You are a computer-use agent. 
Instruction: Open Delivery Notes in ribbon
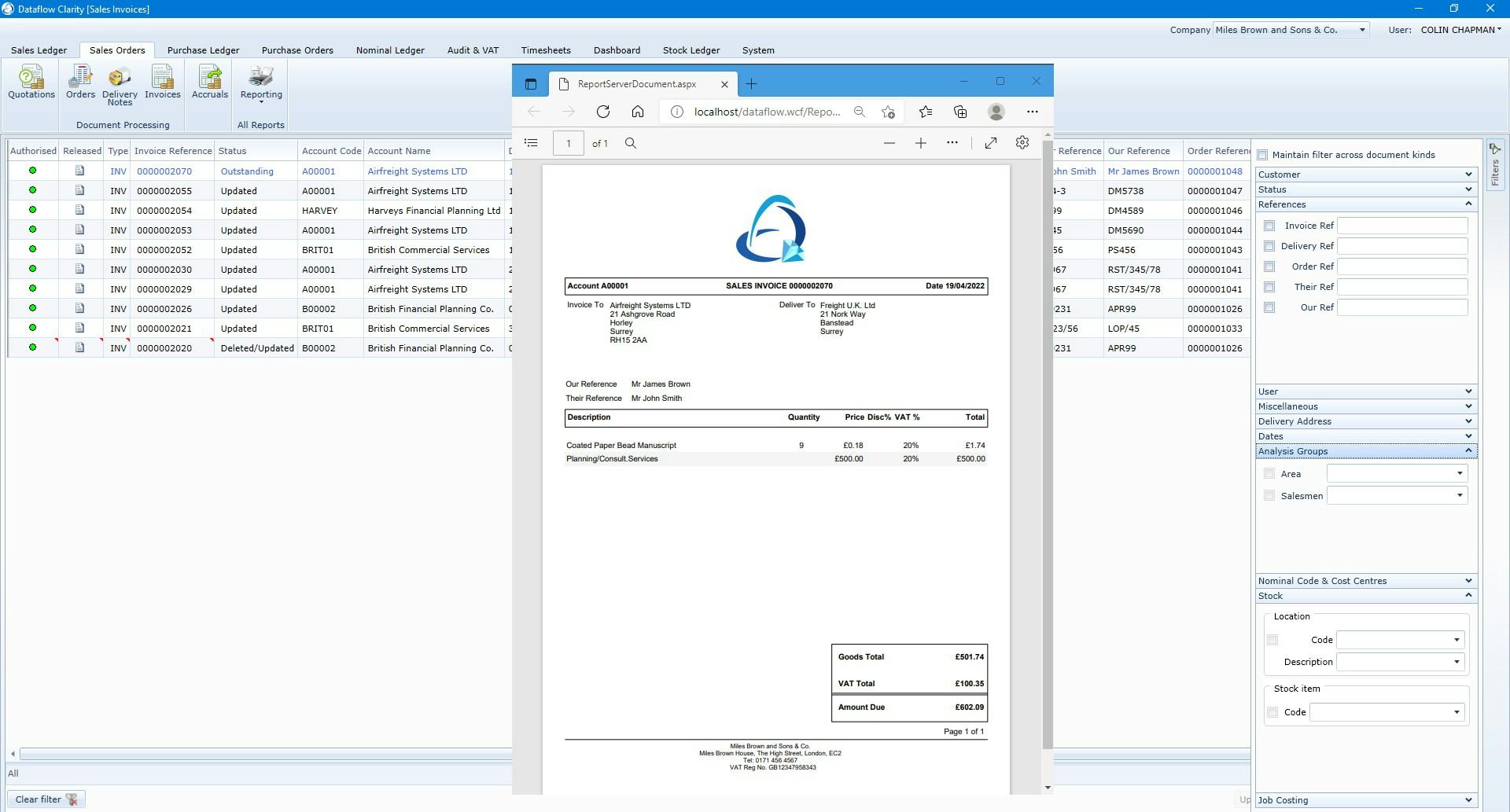point(120,86)
